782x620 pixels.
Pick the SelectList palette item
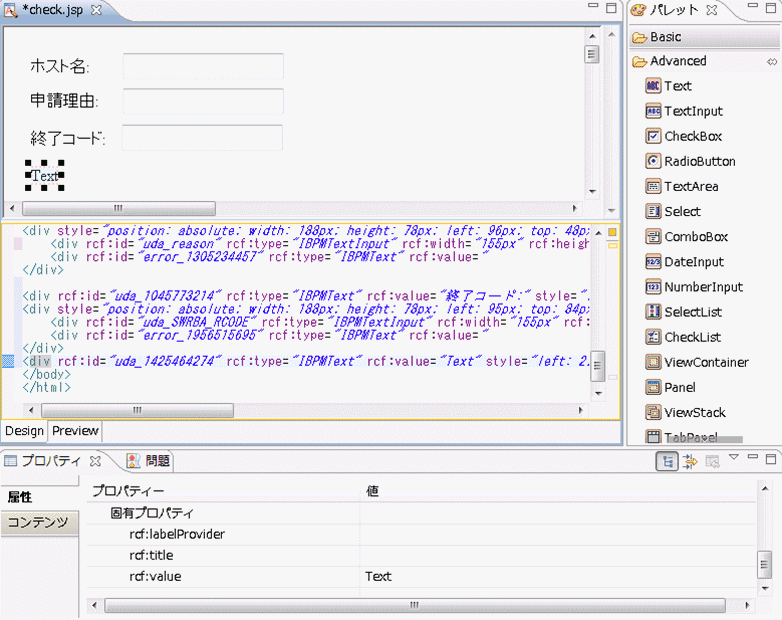point(693,312)
